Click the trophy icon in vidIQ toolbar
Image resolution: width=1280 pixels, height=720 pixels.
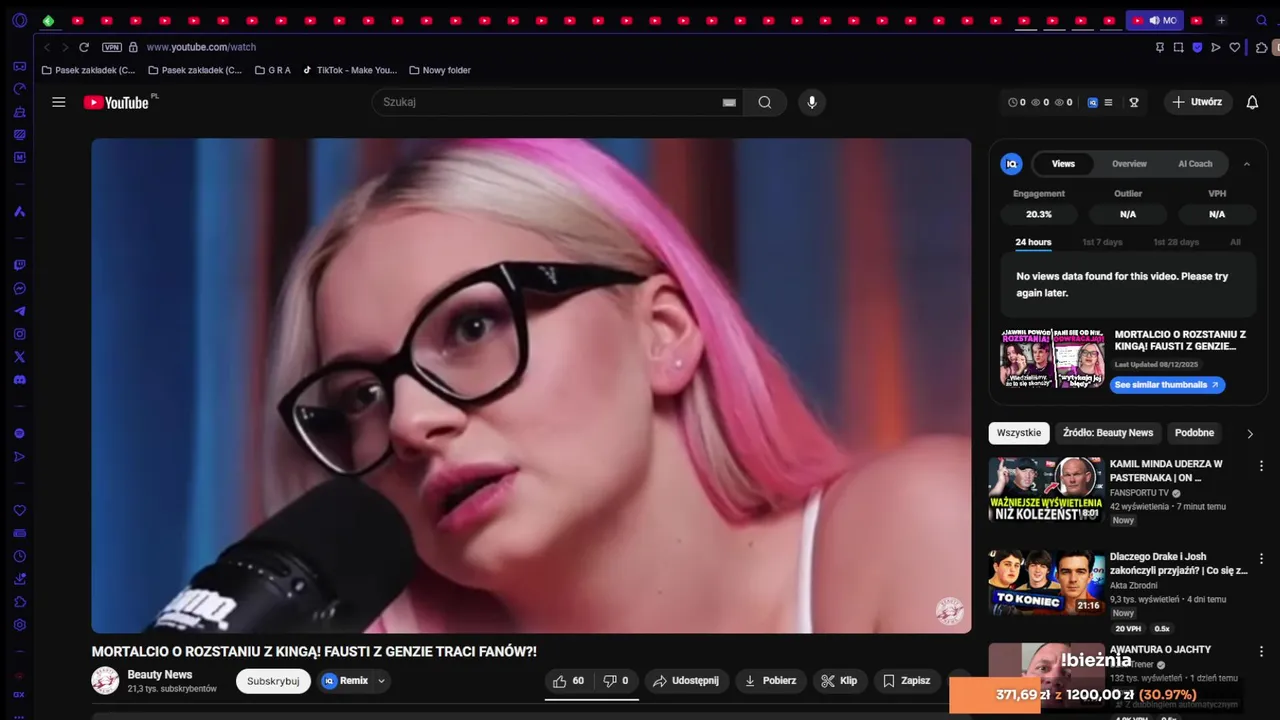tap(1134, 102)
